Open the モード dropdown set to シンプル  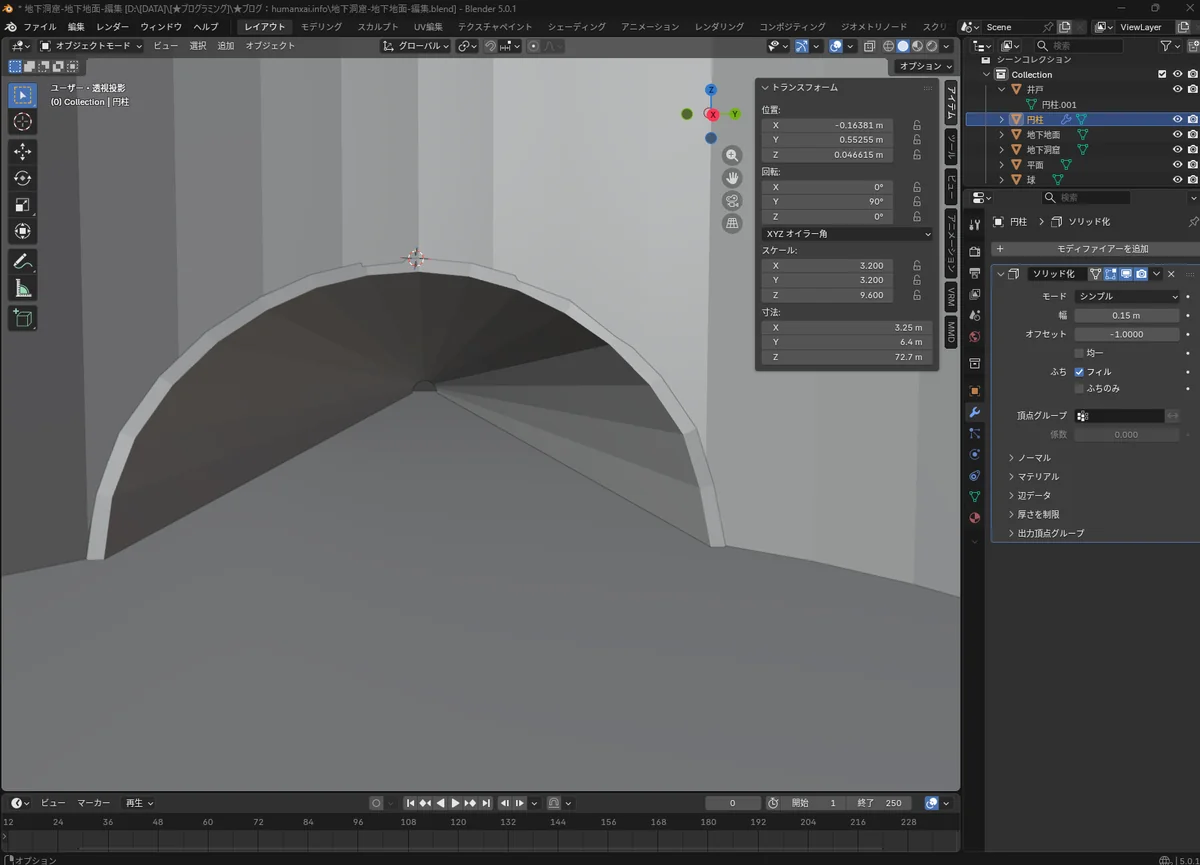(1127, 296)
